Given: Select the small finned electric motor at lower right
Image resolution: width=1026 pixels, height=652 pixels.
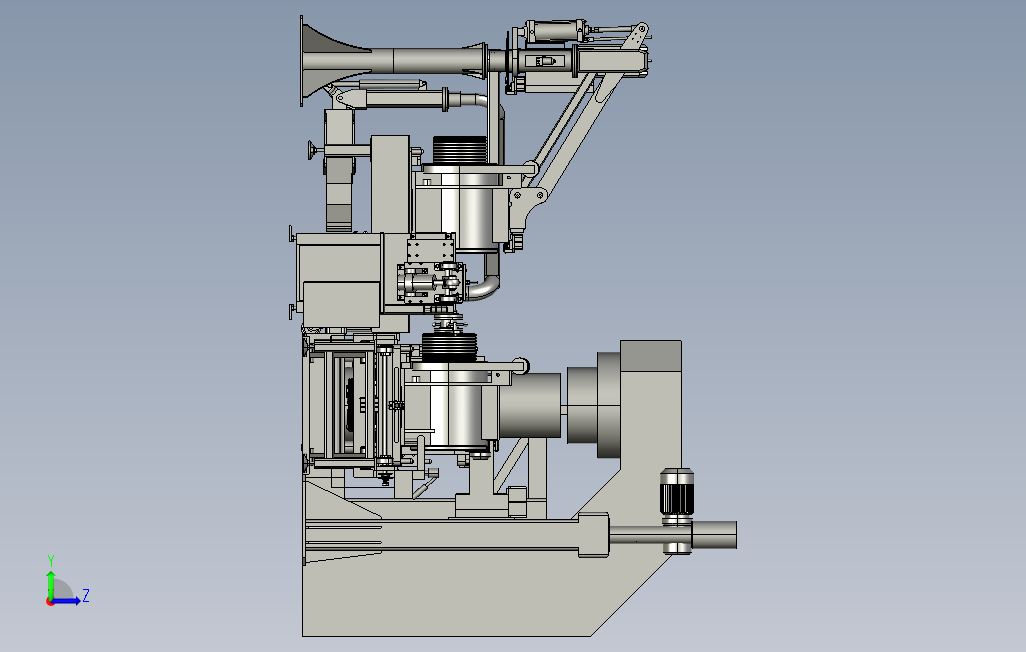Looking at the screenshot, I should tap(676, 492).
